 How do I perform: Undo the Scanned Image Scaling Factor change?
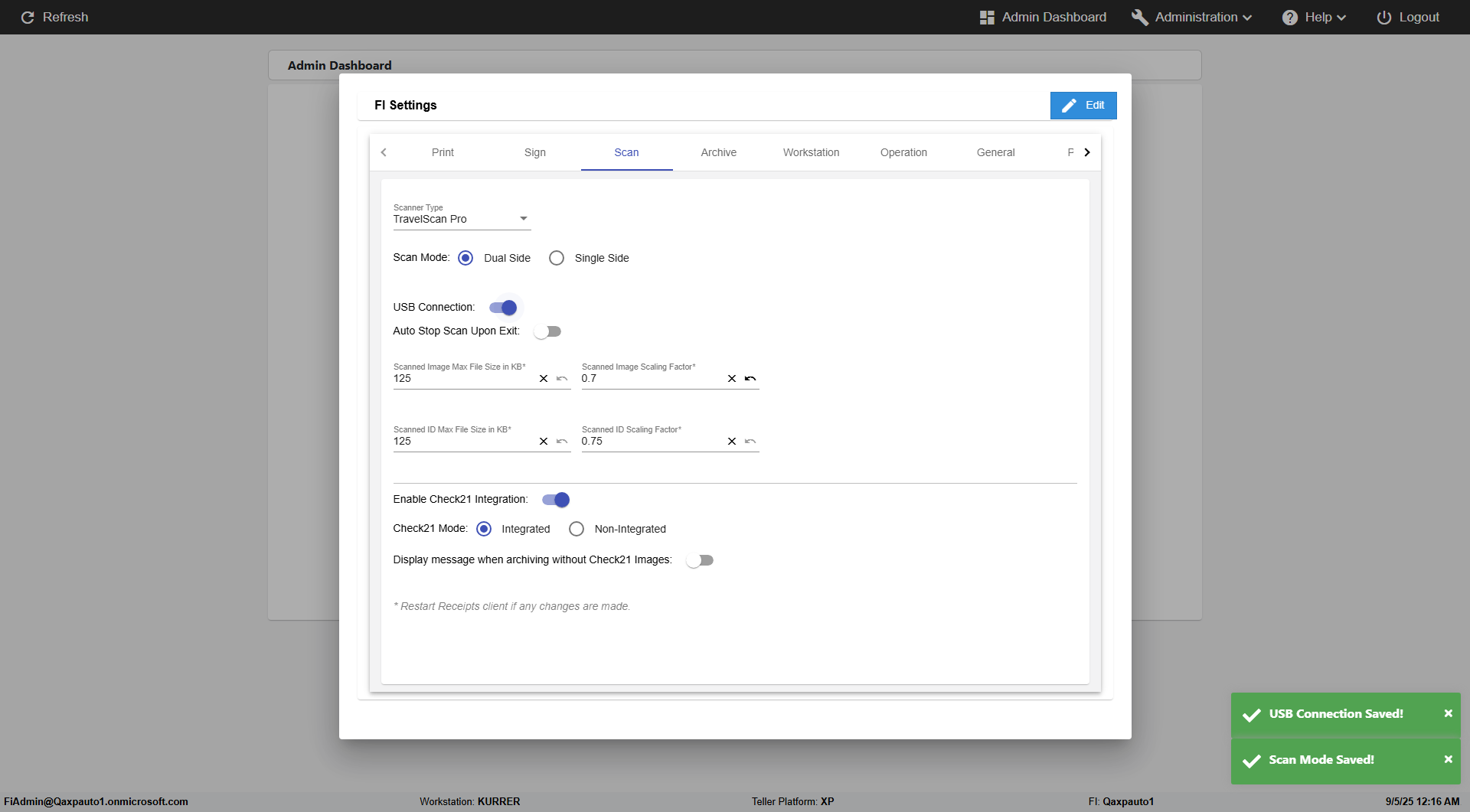750,379
